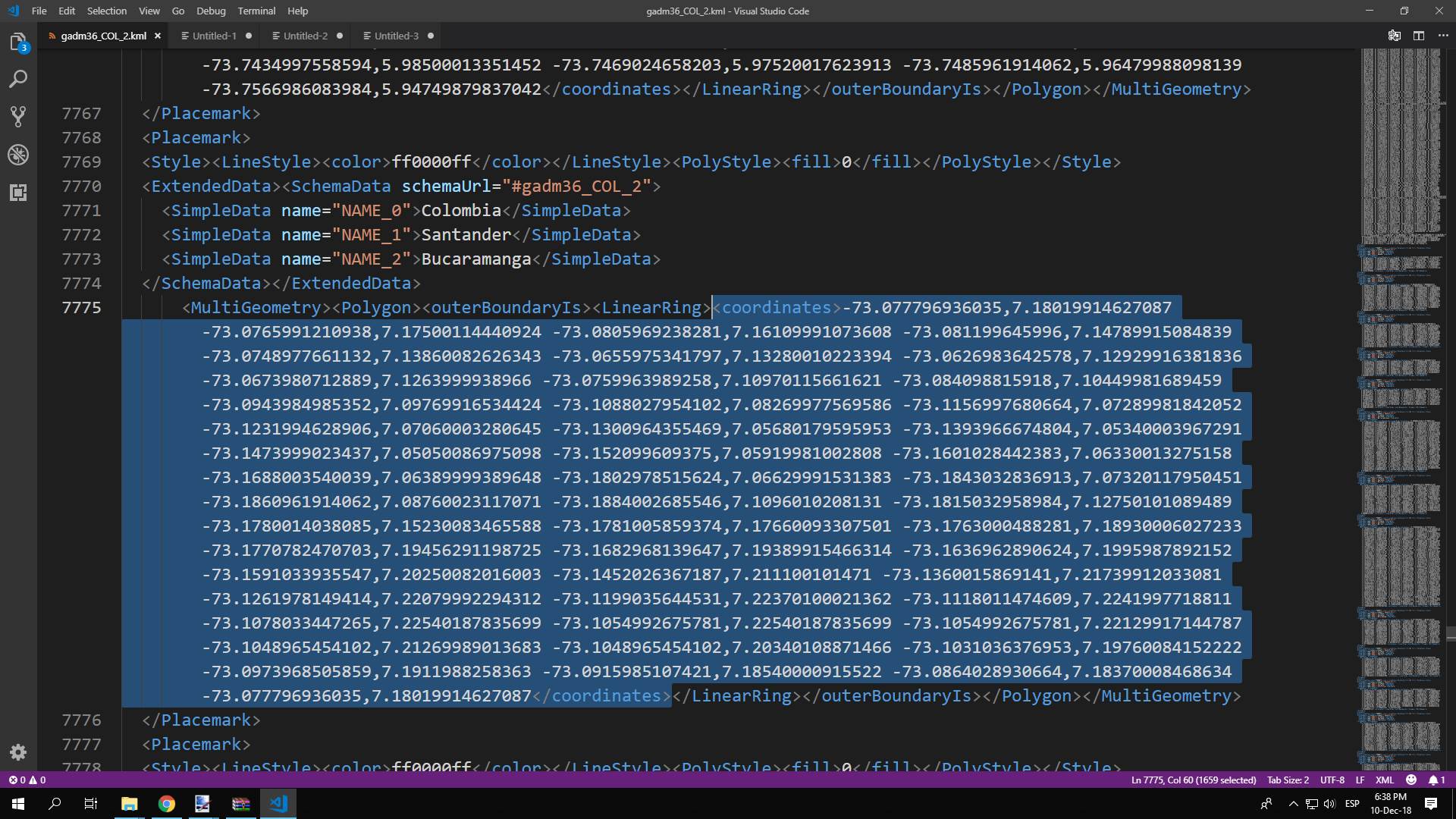This screenshot has width=1456, height=819.
Task: Close the gadm36_COL_2.kml tab
Action: 158,36
